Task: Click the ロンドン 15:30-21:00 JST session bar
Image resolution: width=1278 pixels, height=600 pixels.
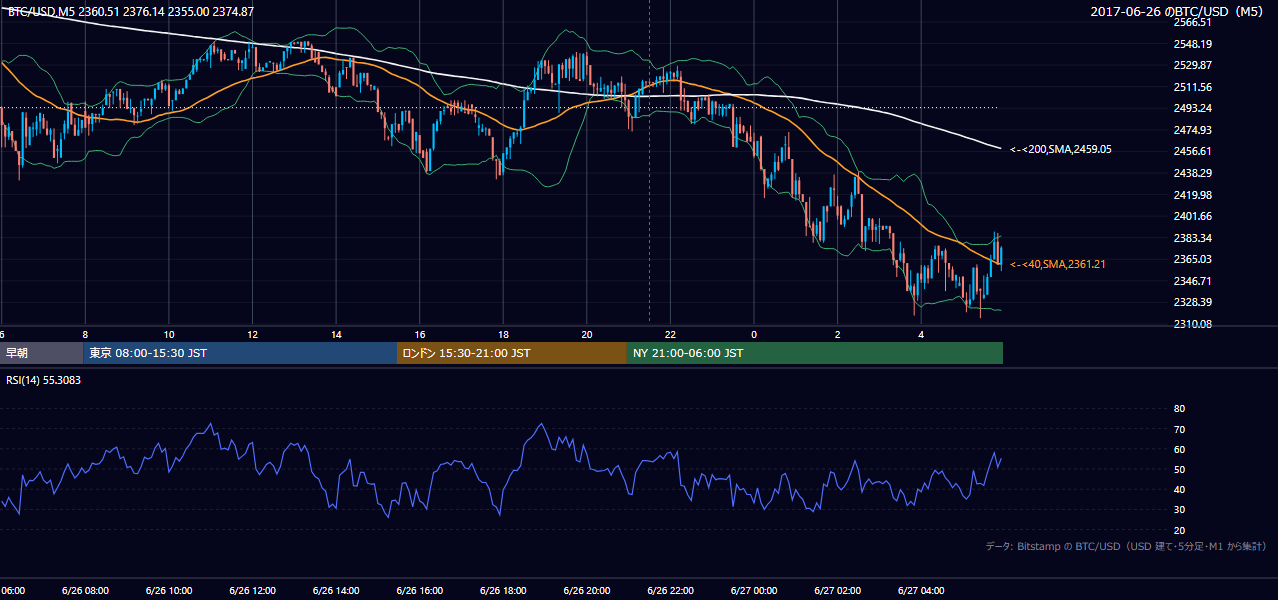Action: (512, 353)
